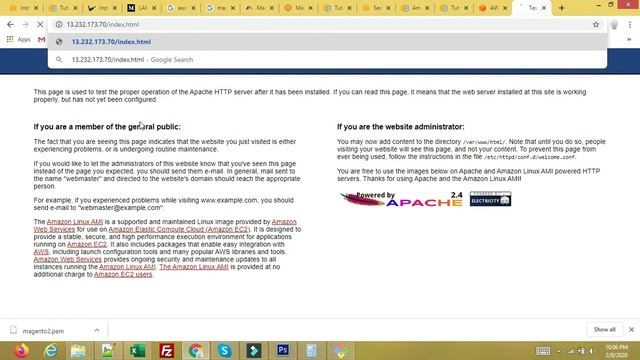Switch to the LAI tab
This screenshot has width=640, height=360.
pos(142,8)
